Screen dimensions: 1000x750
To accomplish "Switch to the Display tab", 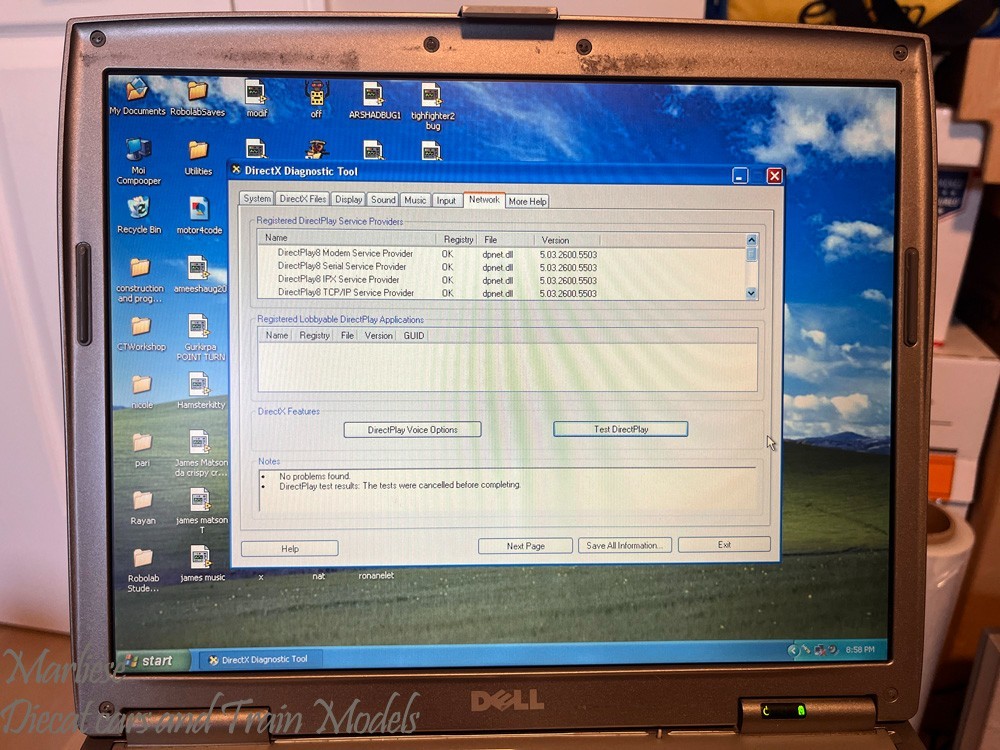I will click(x=348, y=200).
